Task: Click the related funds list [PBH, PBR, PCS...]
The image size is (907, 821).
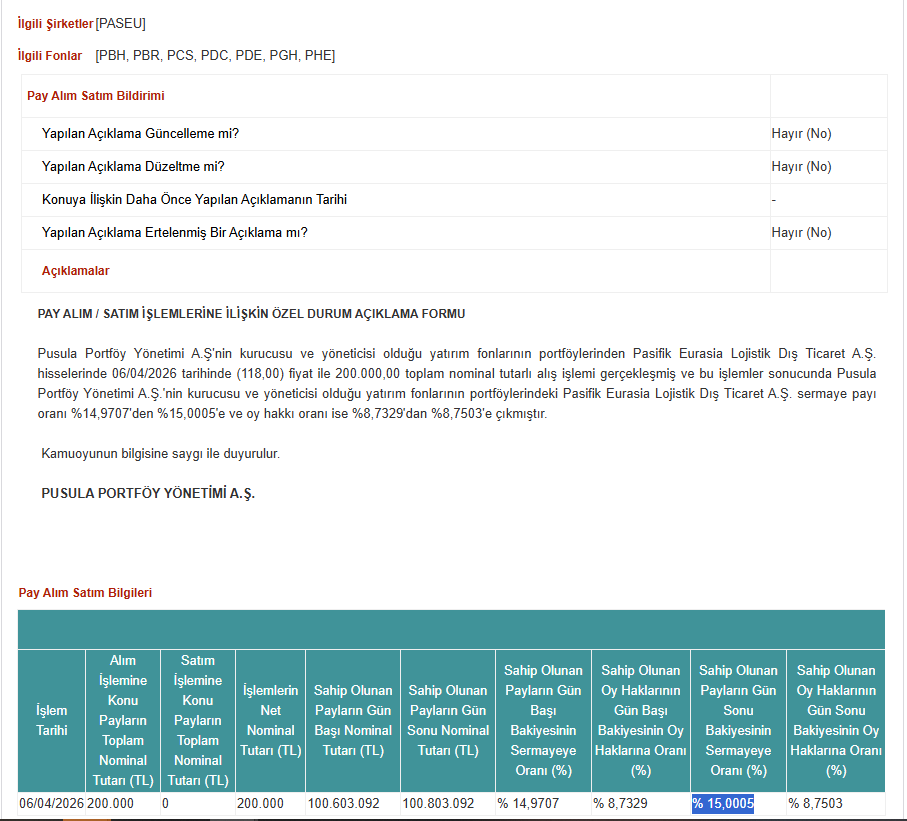Action: tap(215, 56)
